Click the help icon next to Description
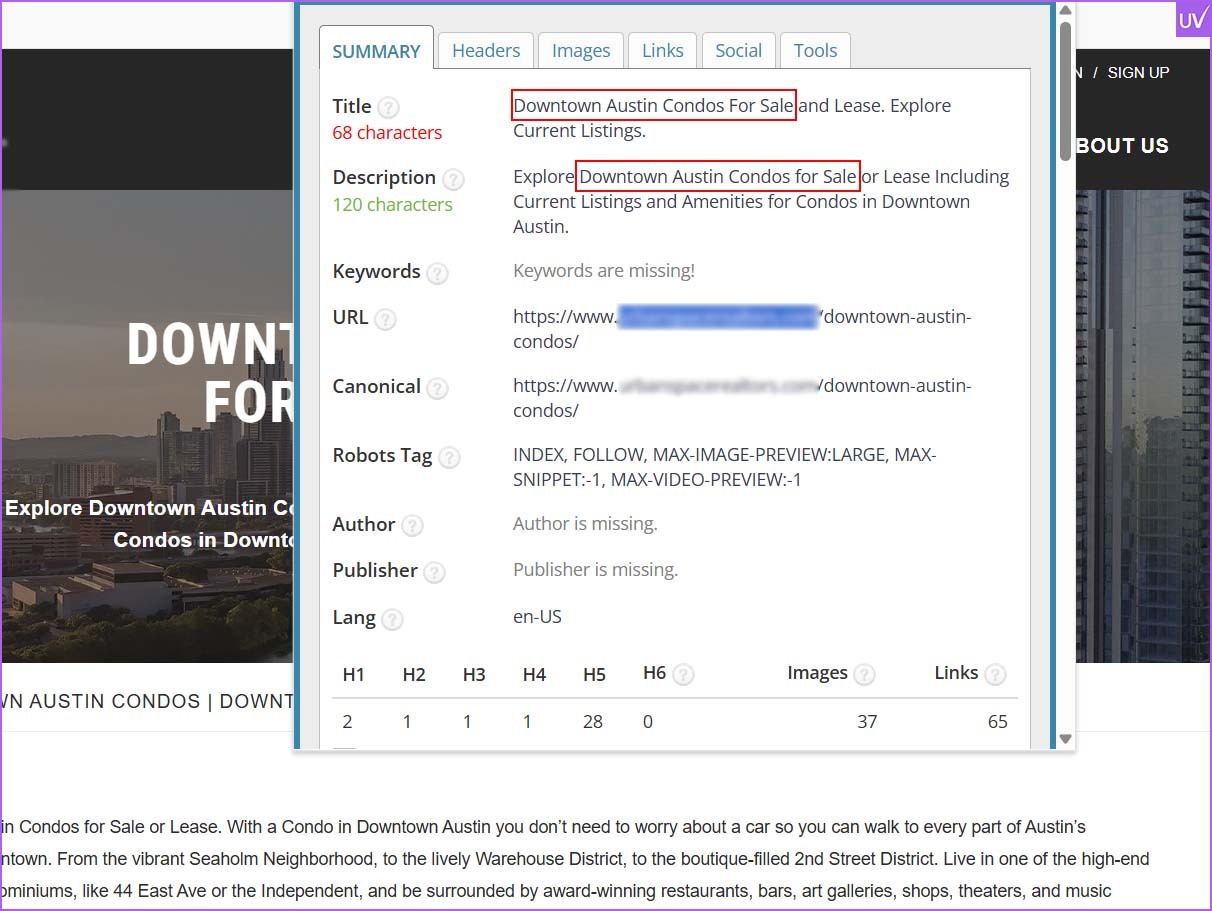 [453, 180]
